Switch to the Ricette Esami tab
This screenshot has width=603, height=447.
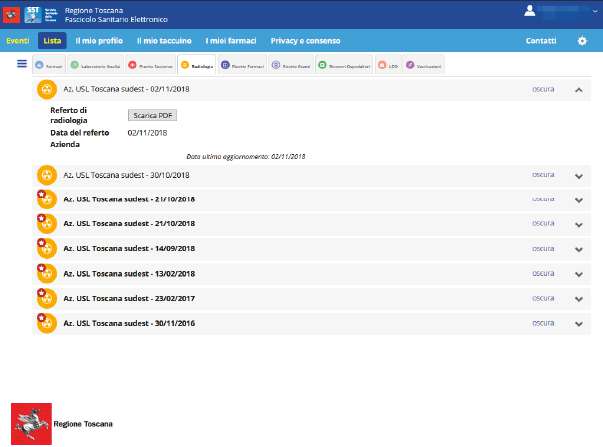[291, 65]
